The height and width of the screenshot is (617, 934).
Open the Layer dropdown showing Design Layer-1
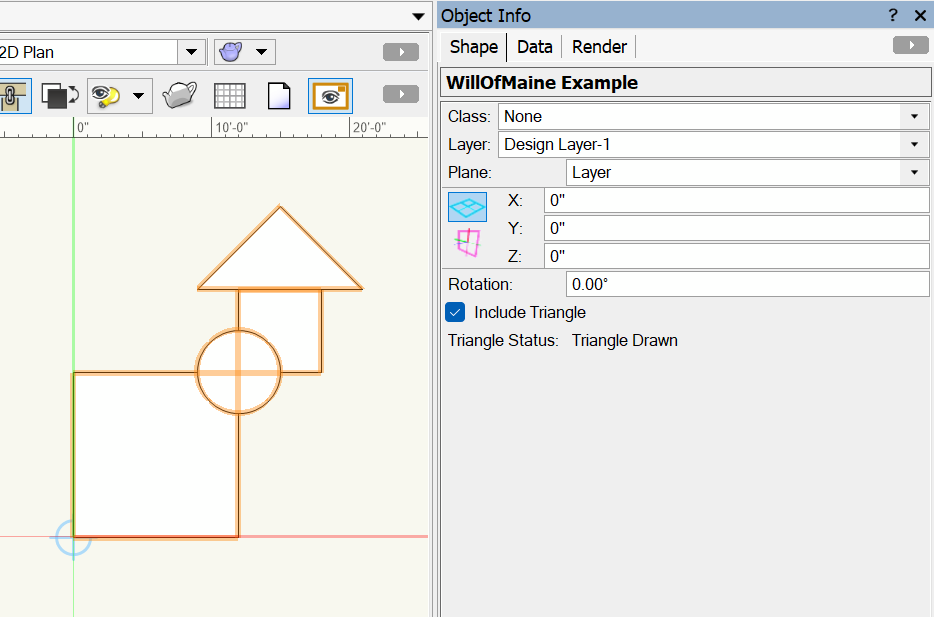tap(714, 145)
